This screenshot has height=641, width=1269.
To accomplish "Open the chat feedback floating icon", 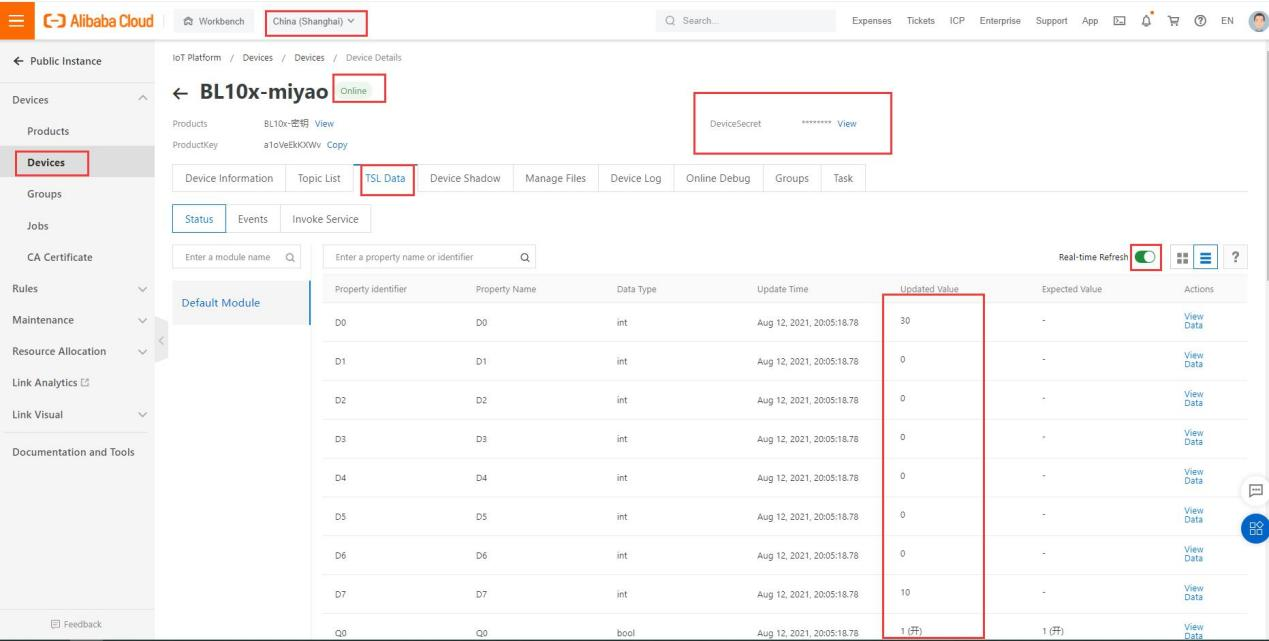I will point(1254,490).
